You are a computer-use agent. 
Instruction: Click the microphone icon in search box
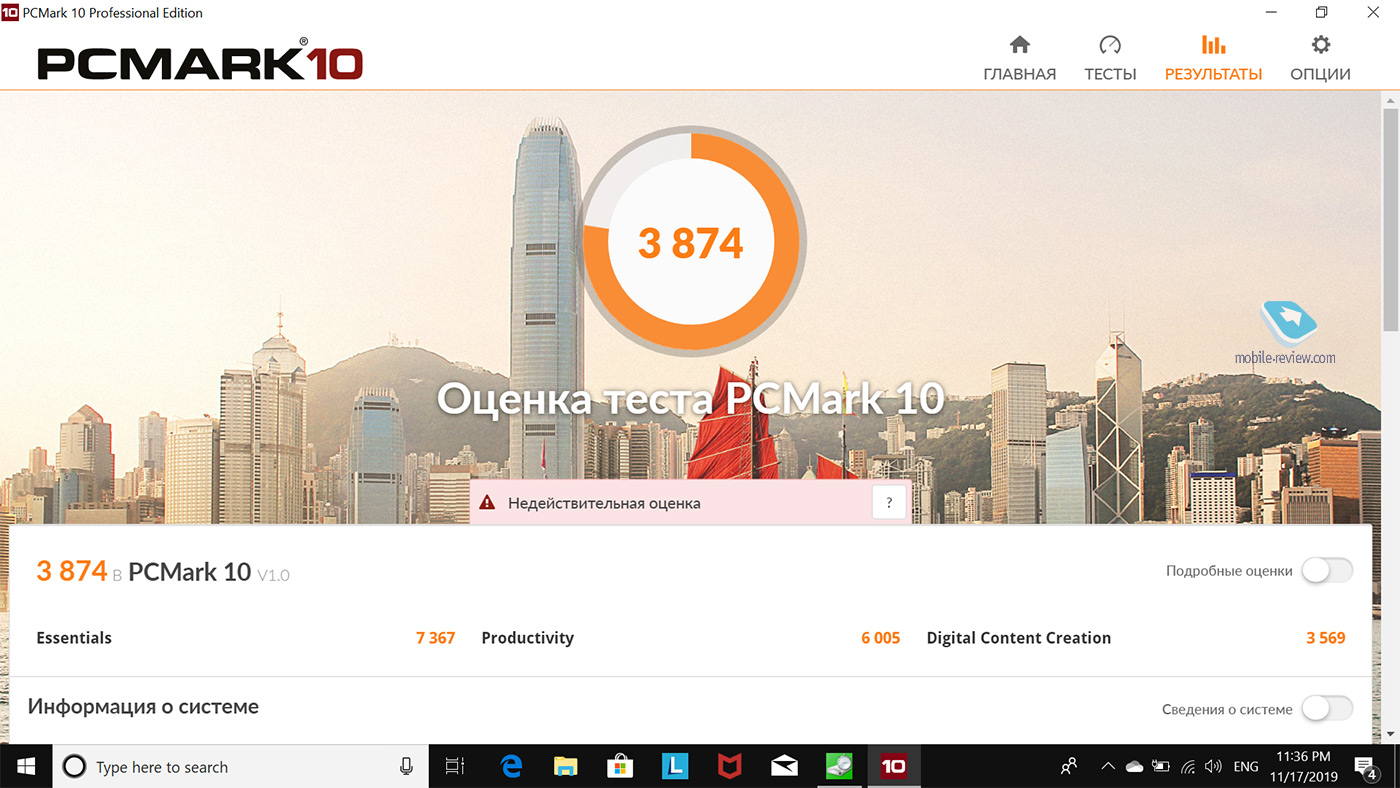coord(406,767)
